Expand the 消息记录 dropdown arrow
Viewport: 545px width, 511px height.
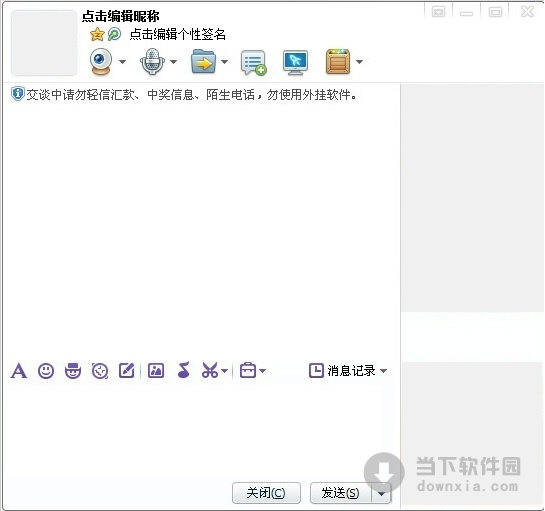click(x=383, y=371)
